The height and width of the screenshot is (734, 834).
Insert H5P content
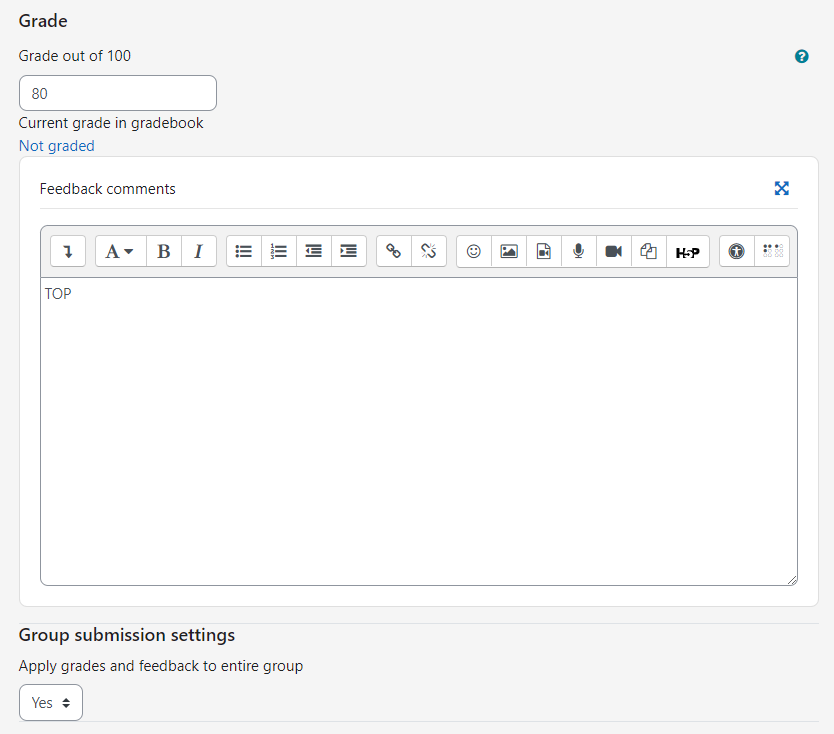click(688, 251)
